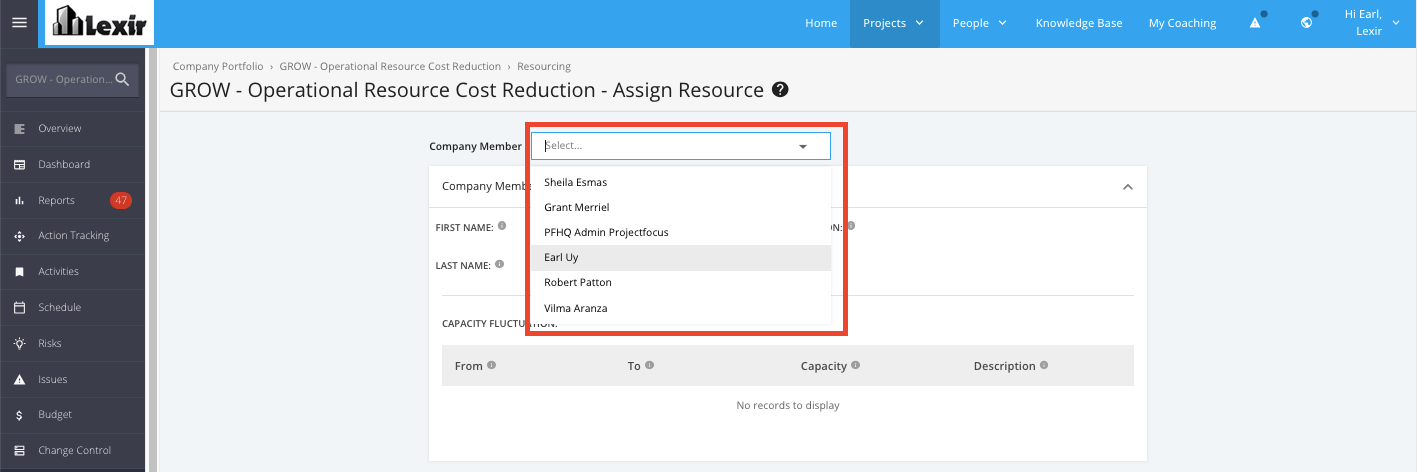The height and width of the screenshot is (472, 1417).
Task: Select Earl Uy from the list
Action: [x=681, y=257]
